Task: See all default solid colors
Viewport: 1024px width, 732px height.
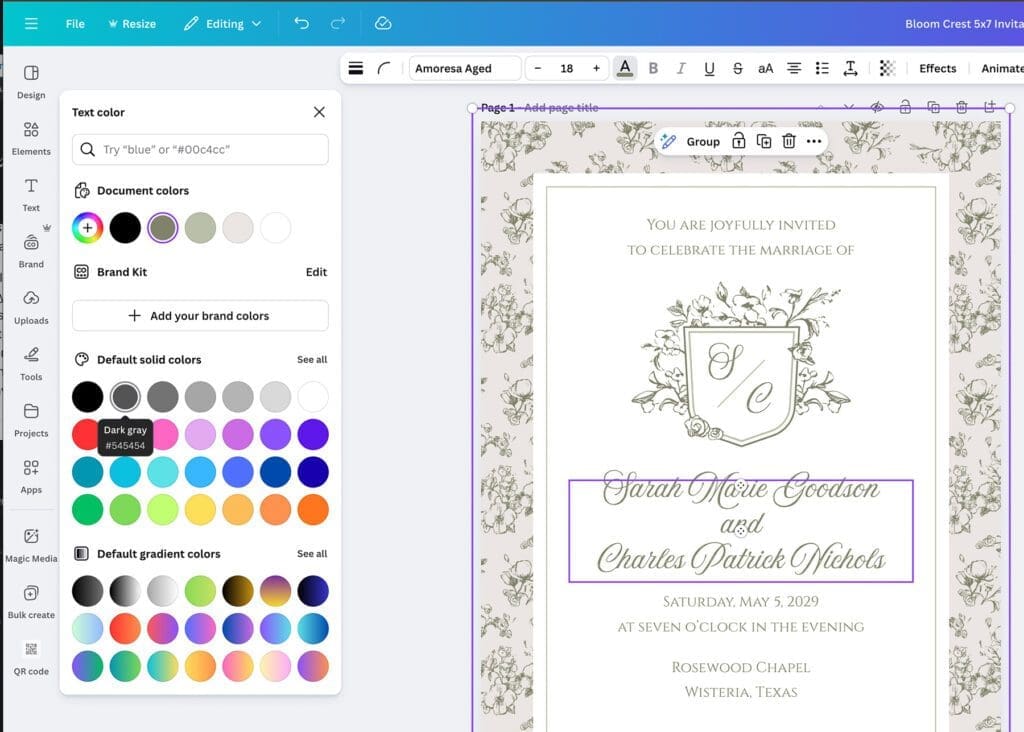Action: point(311,359)
